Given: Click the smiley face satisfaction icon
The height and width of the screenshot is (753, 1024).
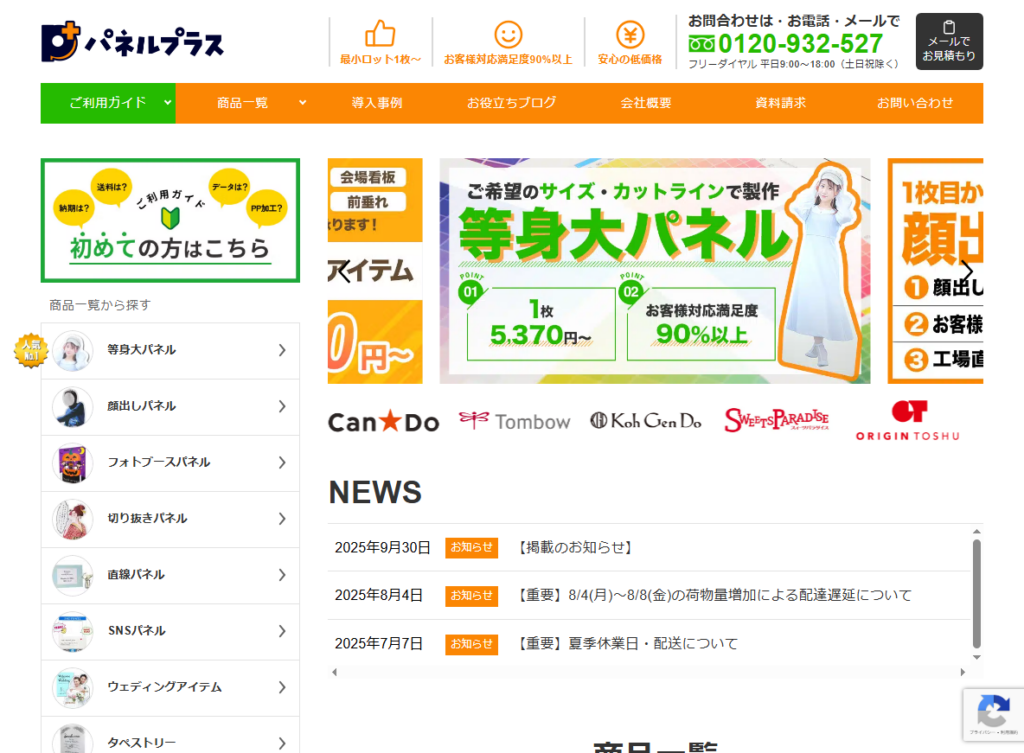Looking at the screenshot, I should click(x=508, y=35).
